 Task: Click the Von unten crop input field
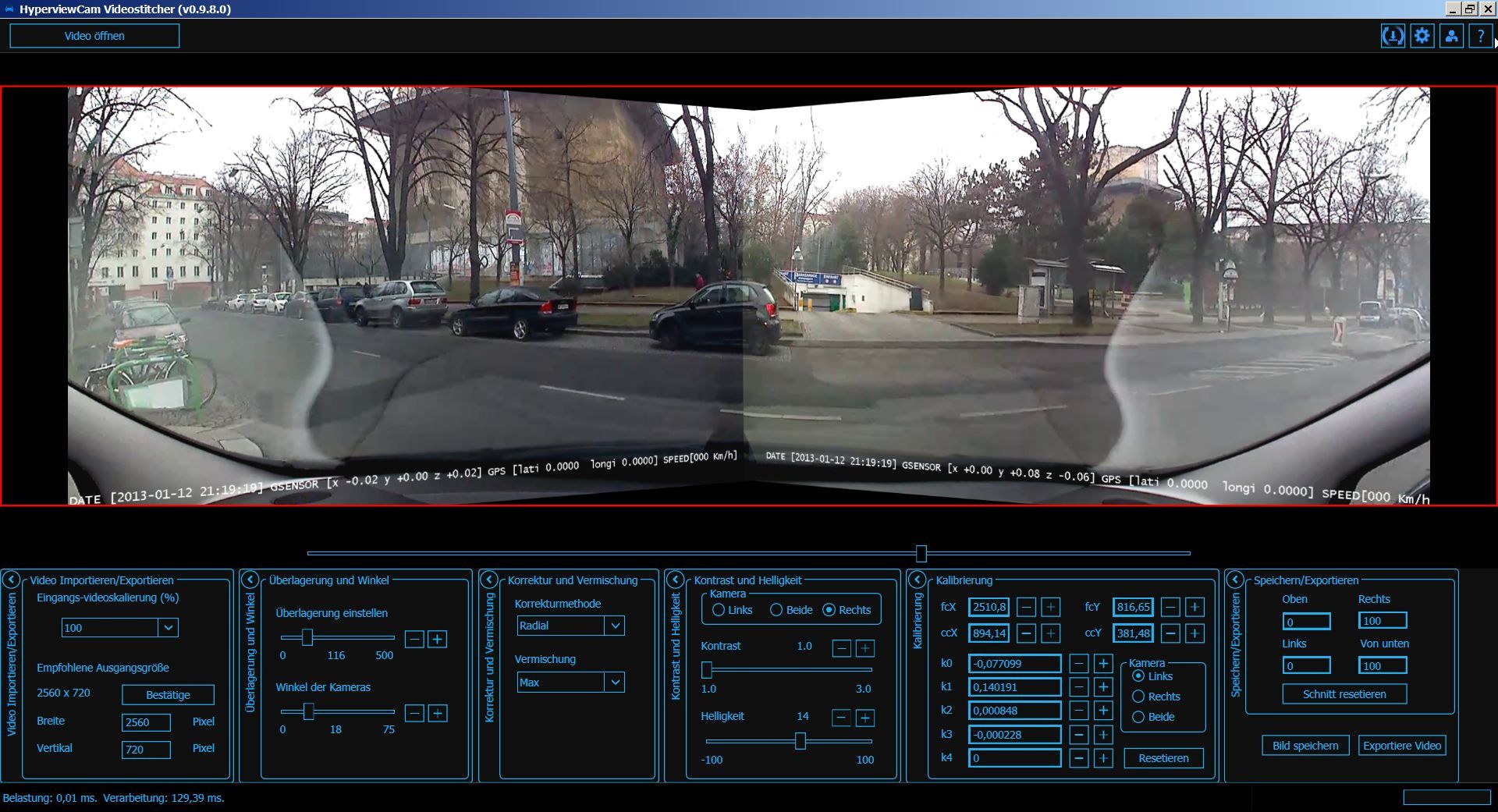1383,665
